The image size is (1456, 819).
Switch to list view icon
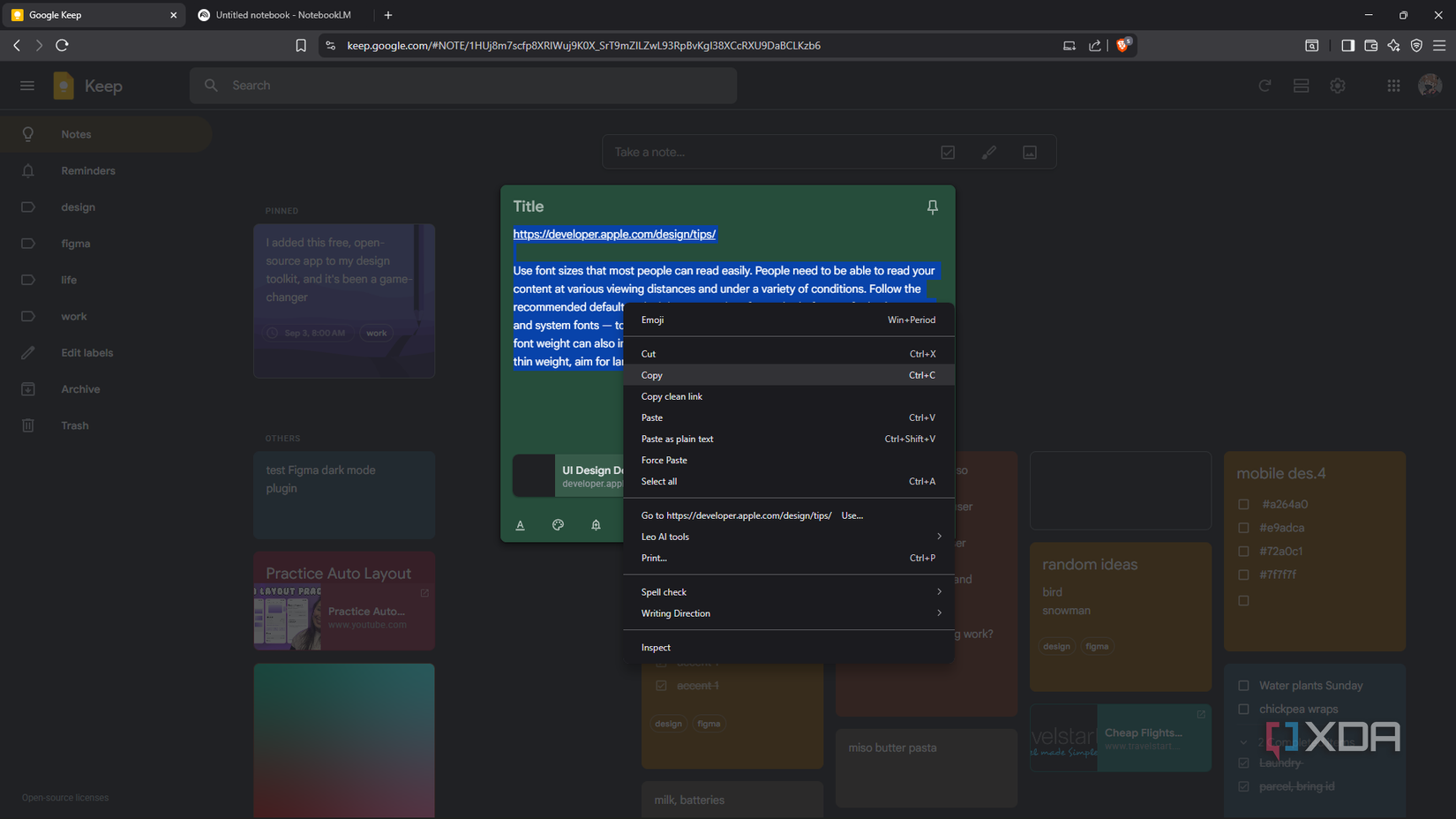pyautogui.click(x=1301, y=86)
